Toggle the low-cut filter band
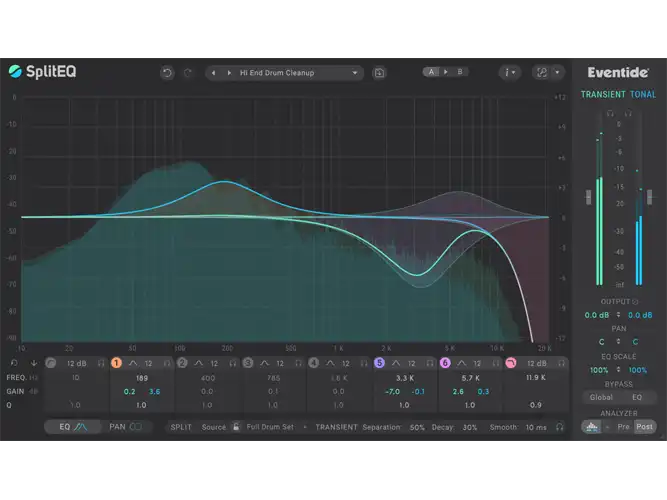Image resolution: width=667 pixels, height=500 pixels. coord(51,363)
